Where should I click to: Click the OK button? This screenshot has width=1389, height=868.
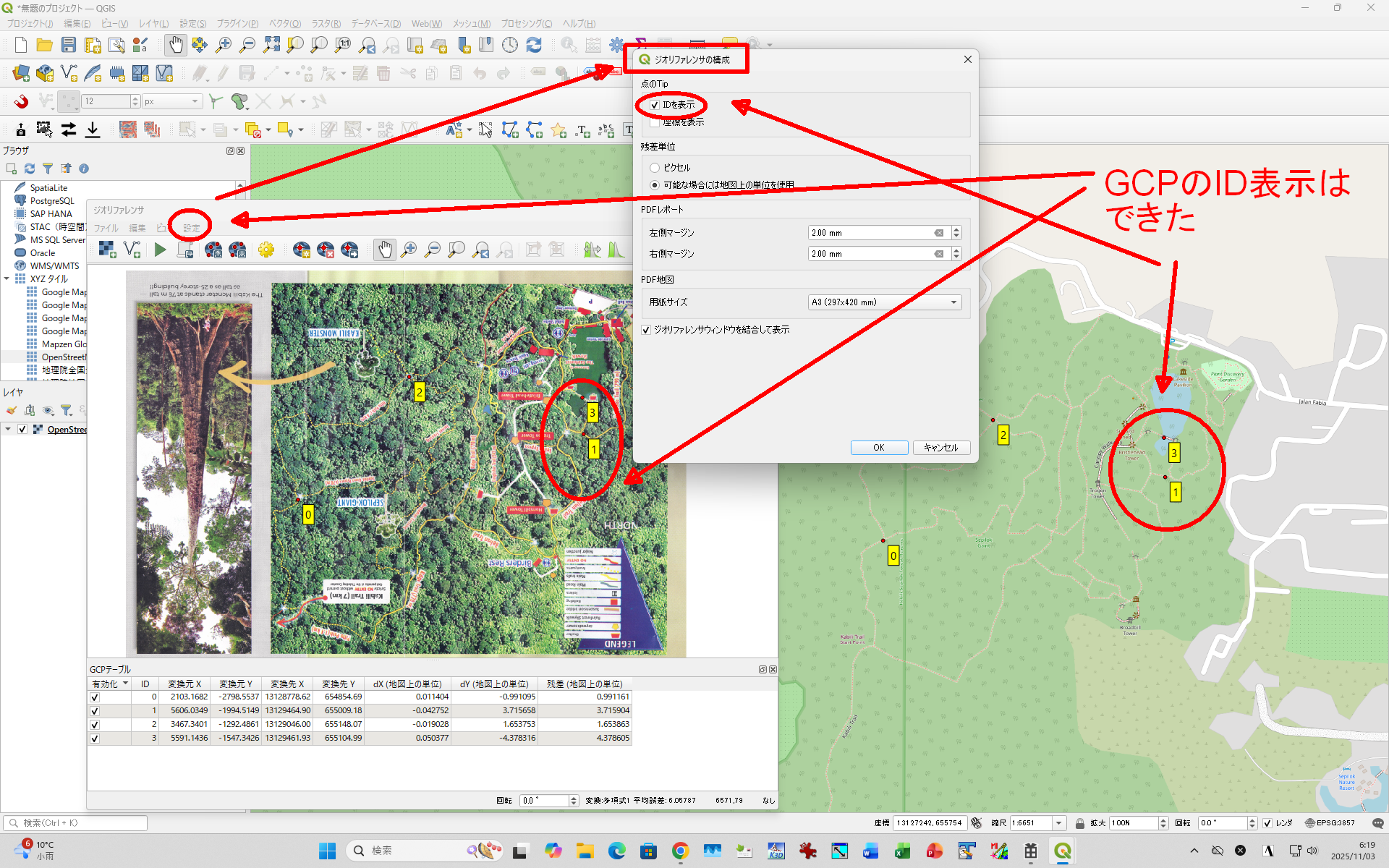pos(879,448)
